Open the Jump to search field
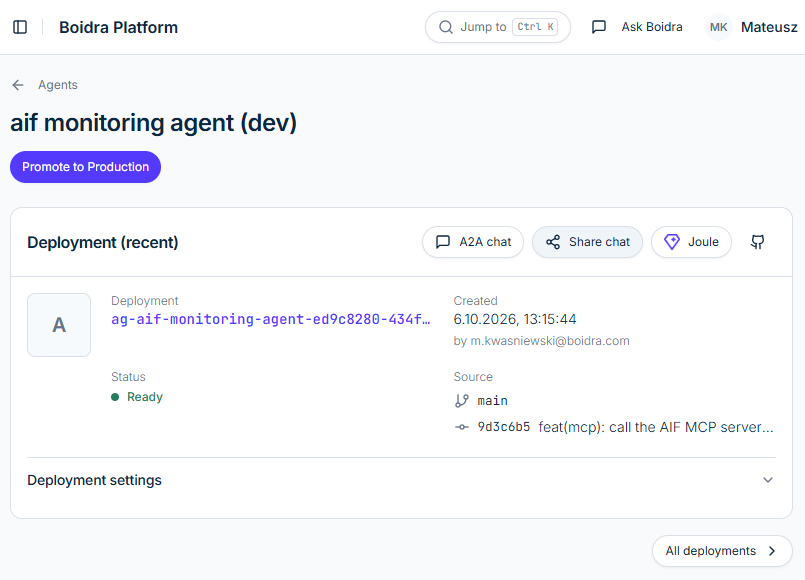This screenshot has height=580, width=805. tap(497, 27)
